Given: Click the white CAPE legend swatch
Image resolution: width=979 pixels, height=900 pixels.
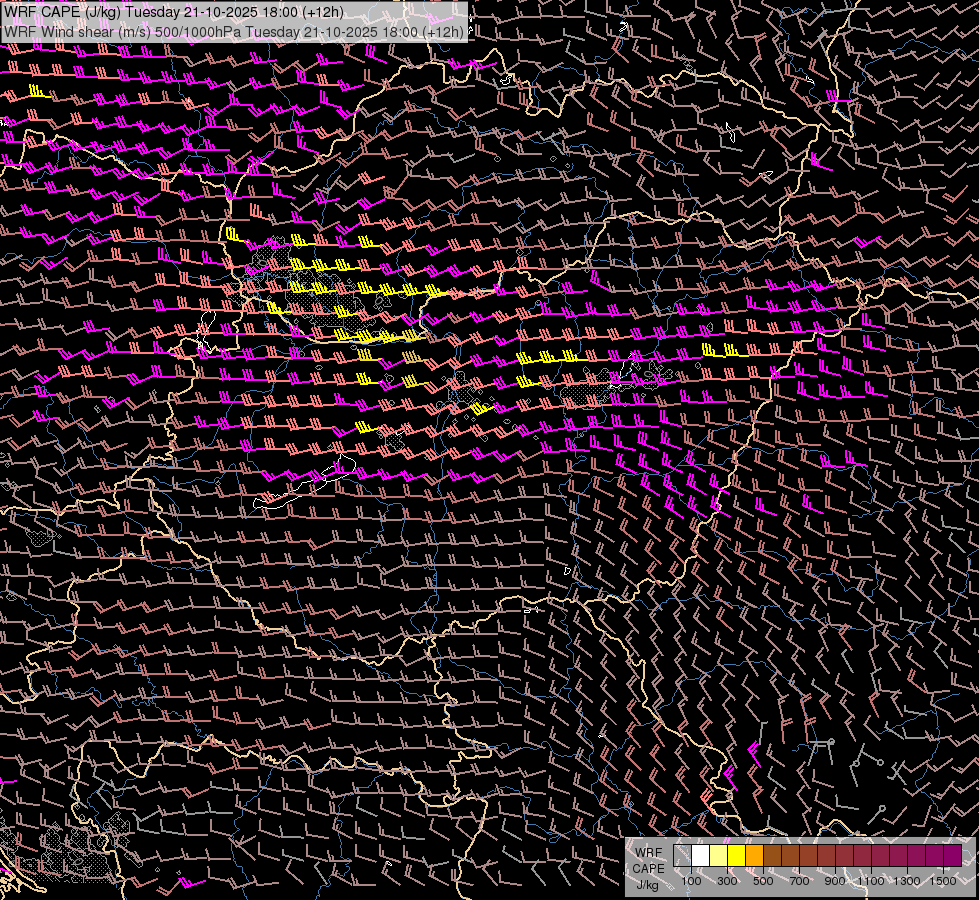Looking at the screenshot, I should [x=701, y=856].
